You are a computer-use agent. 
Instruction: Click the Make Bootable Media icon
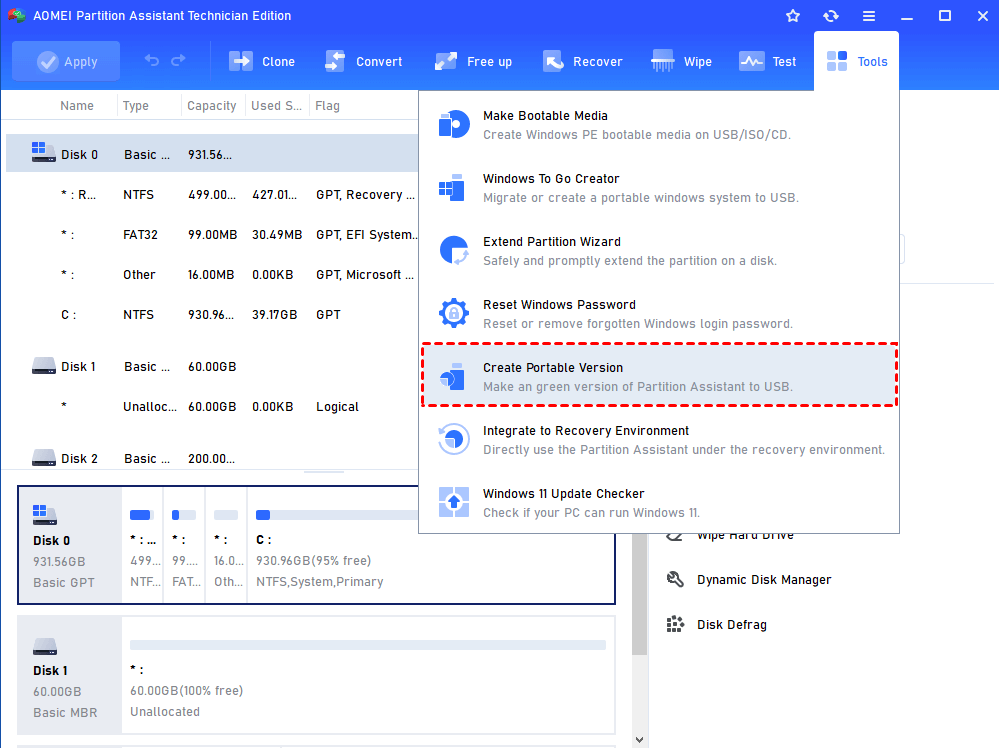tap(454, 124)
